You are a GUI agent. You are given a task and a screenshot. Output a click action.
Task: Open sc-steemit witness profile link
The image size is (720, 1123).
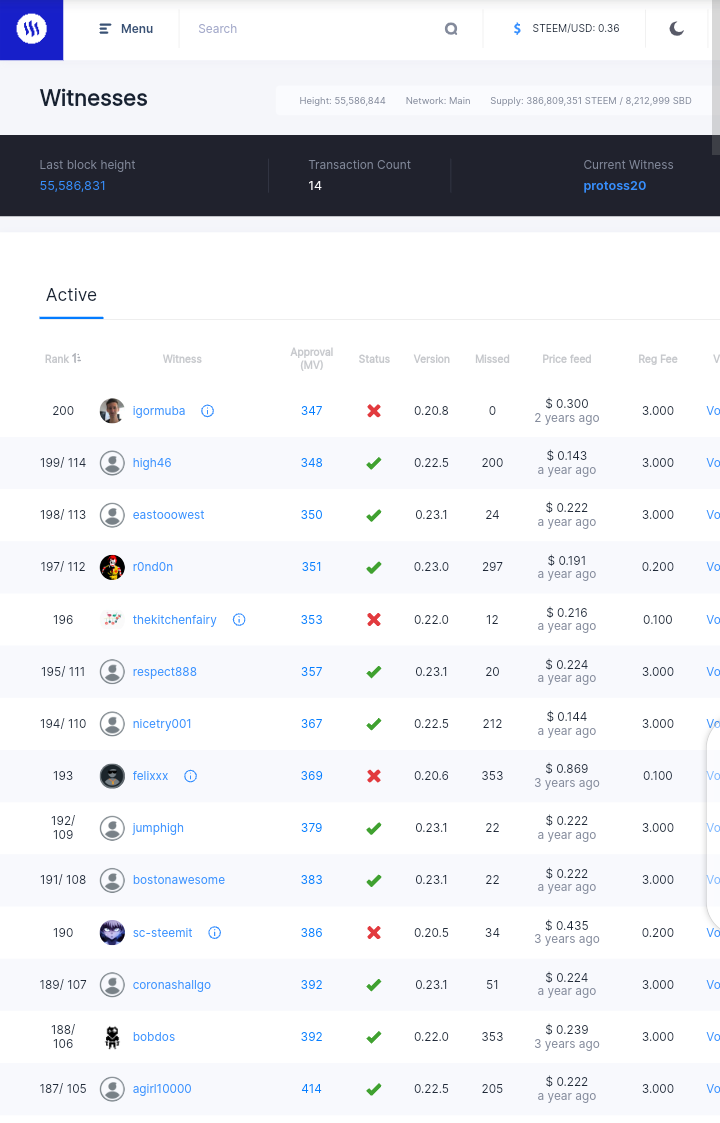(163, 932)
